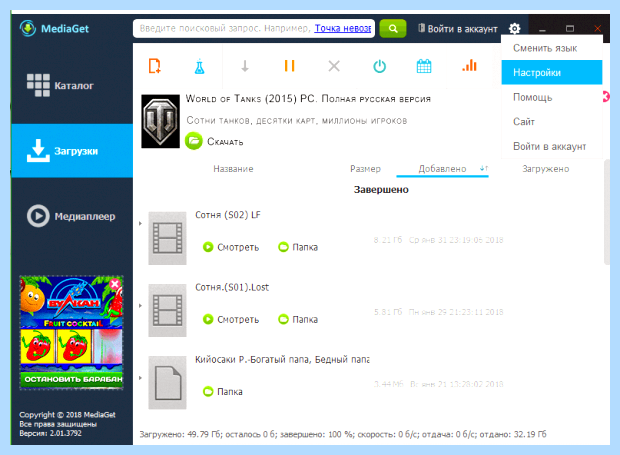Follow the Точка невозврата example link
The width and height of the screenshot is (620, 455).
point(342,28)
